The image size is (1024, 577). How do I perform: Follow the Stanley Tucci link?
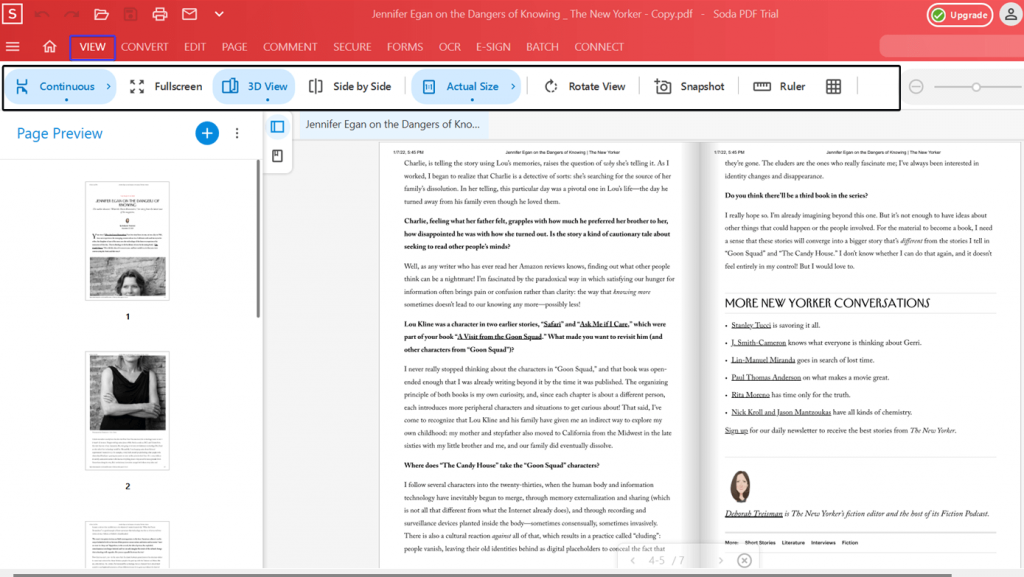(x=751, y=325)
